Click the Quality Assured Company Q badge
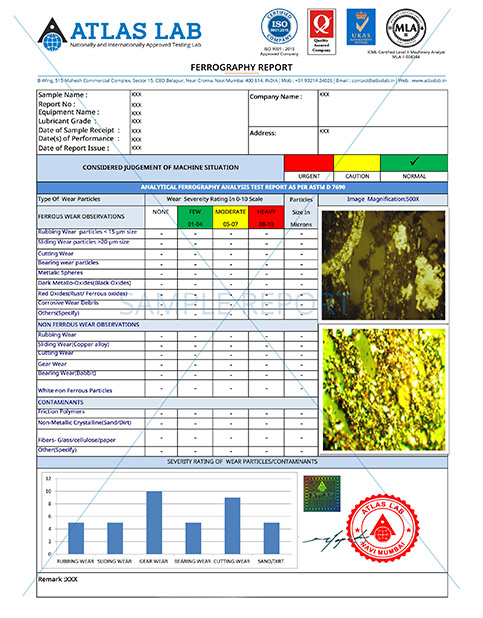 [321, 32]
